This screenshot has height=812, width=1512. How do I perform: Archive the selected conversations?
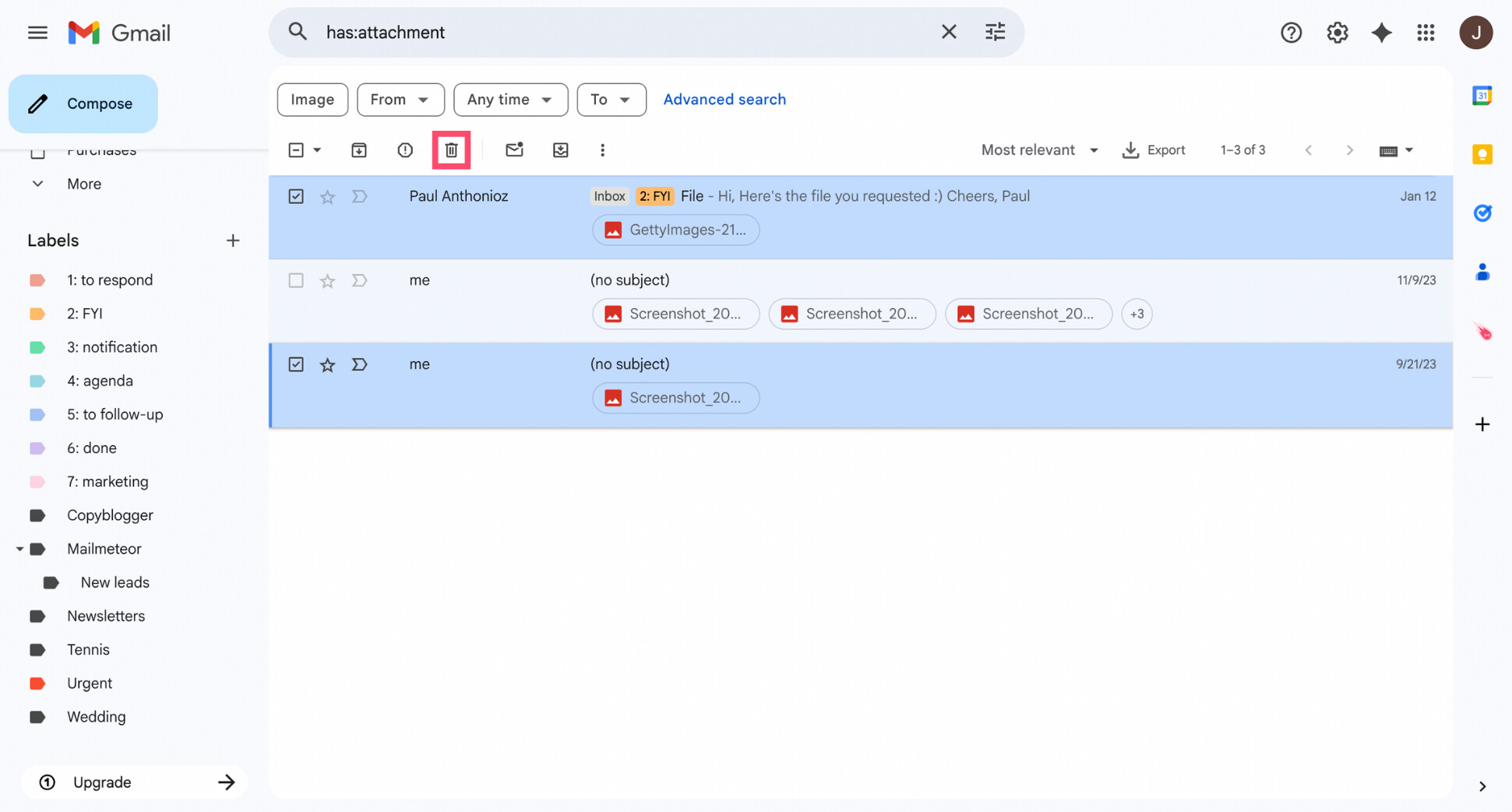[358, 149]
